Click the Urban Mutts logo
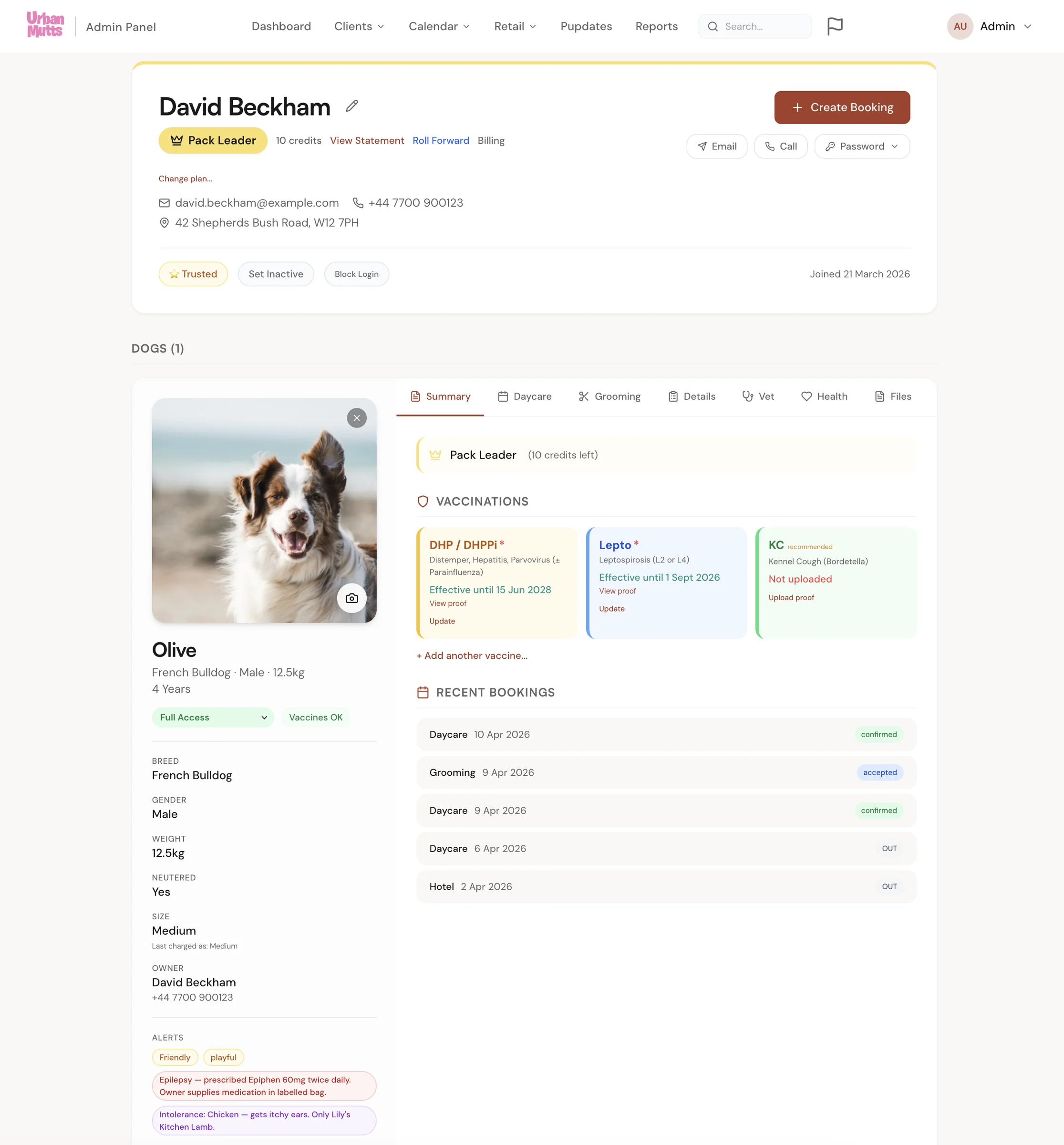 [x=45, y=25]
